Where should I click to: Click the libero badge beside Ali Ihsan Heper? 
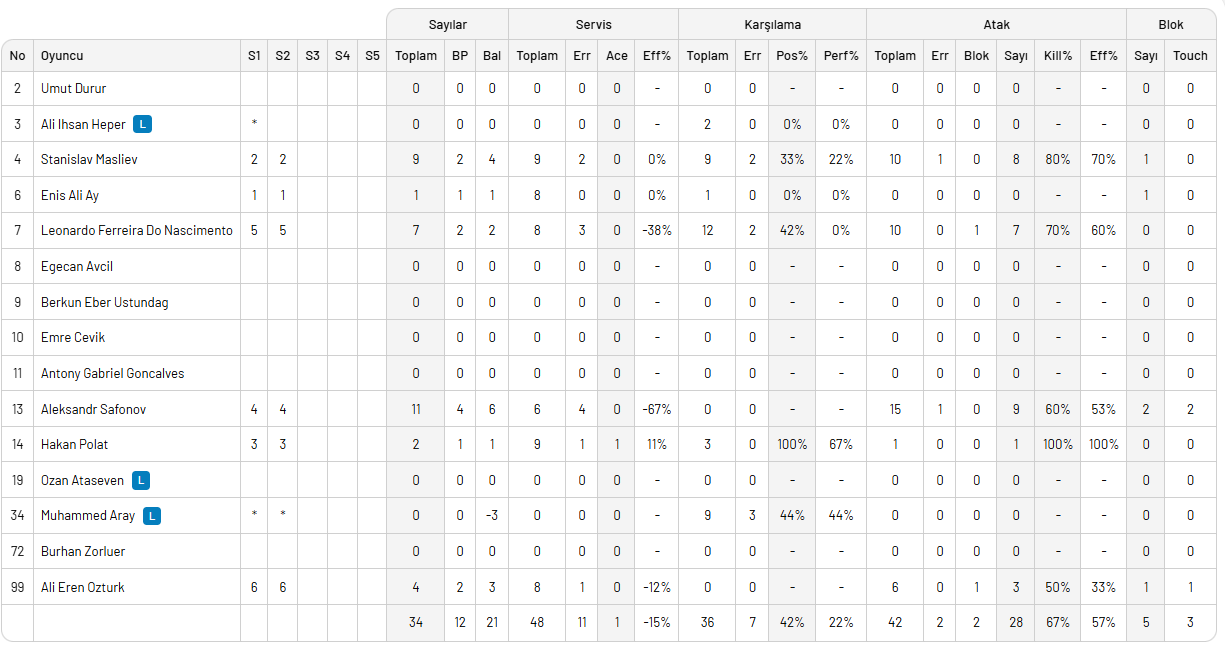pos(144,124)
